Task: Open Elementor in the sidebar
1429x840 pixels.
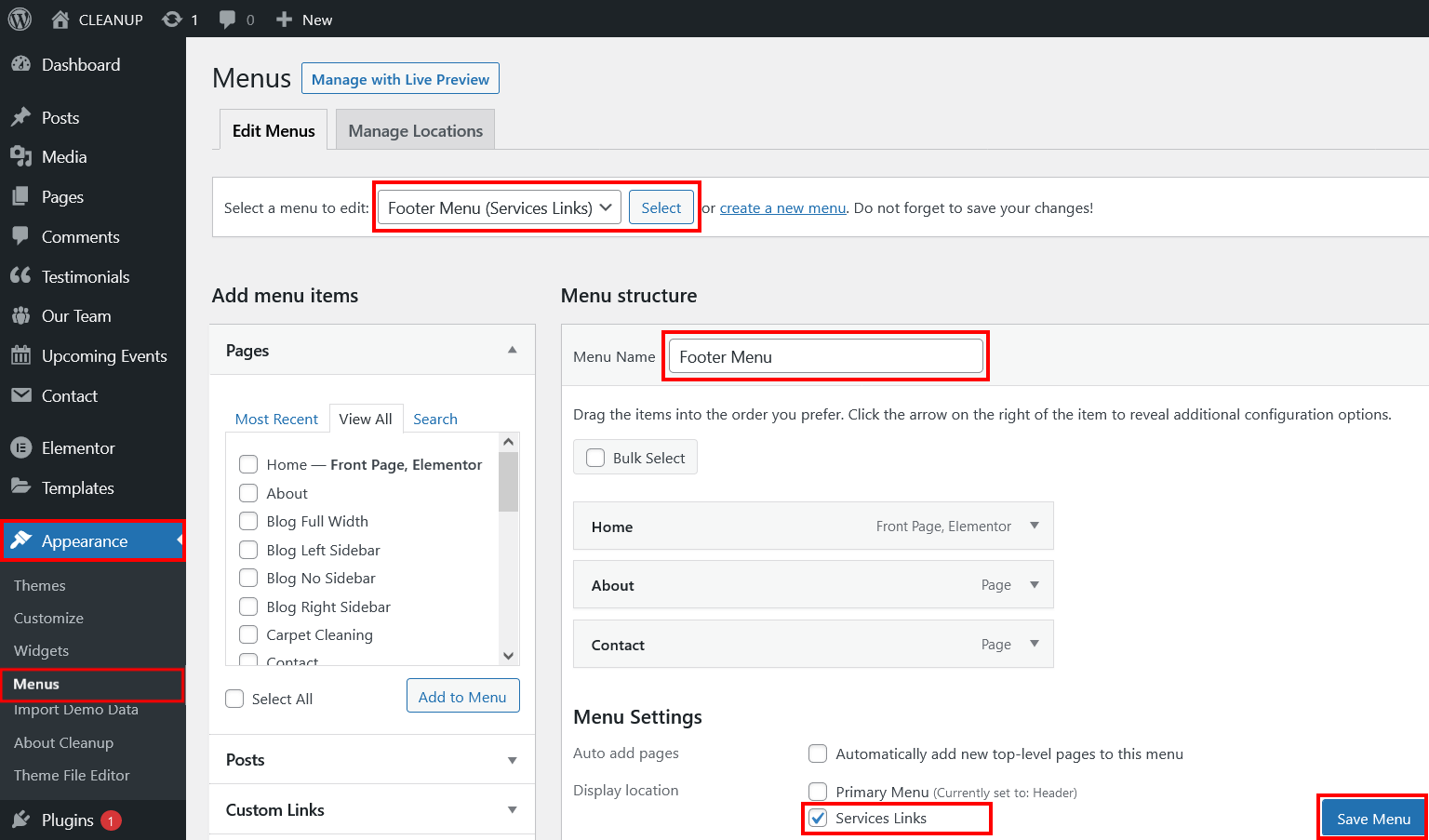Action: point(78,448)
